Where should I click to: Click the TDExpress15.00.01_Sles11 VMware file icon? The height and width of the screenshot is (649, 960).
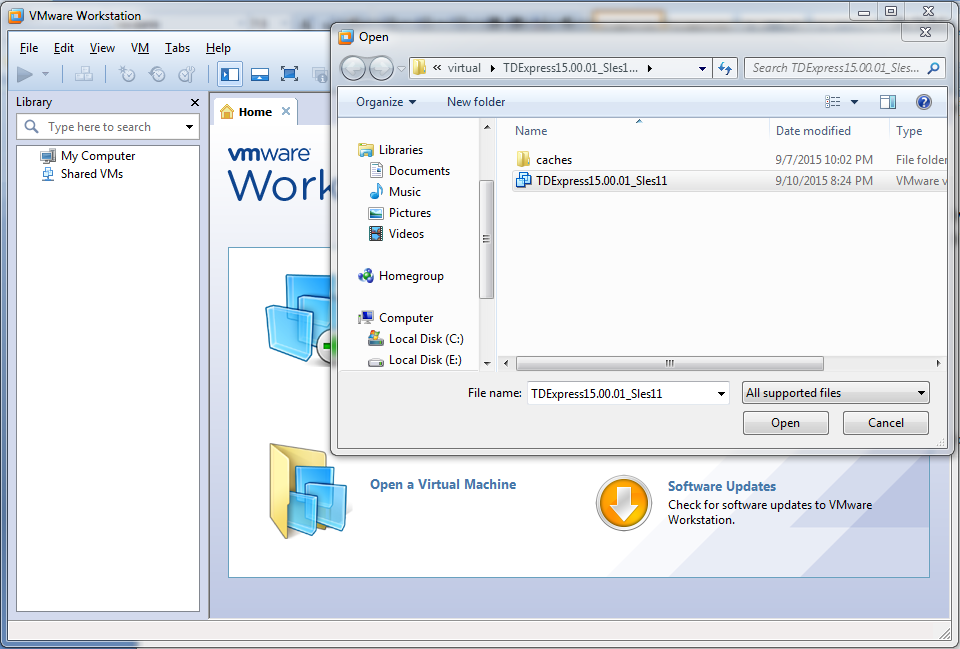tap(523, 180)
